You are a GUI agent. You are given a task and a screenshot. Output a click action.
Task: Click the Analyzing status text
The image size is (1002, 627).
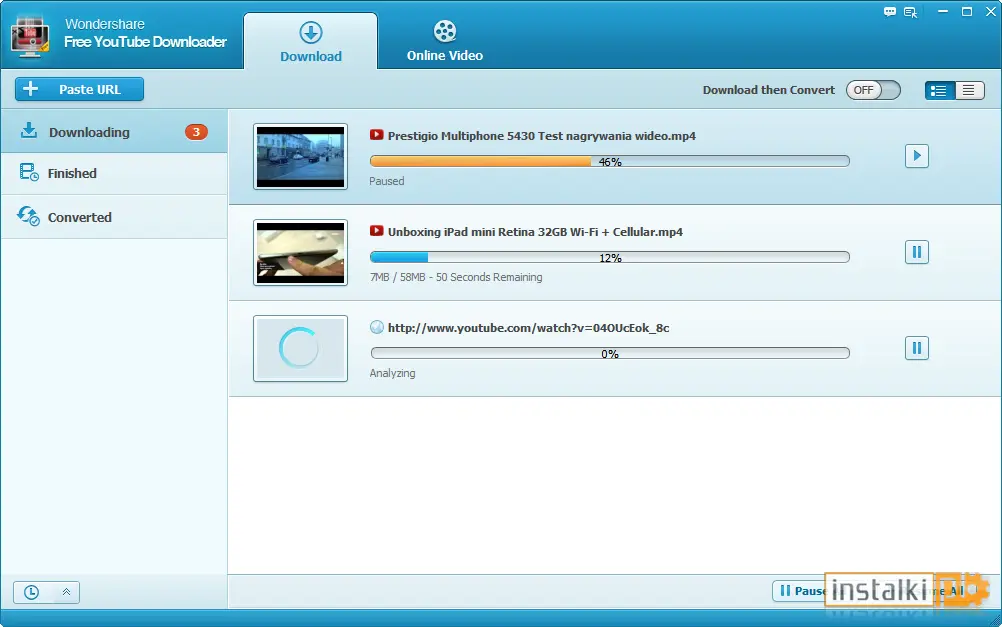[392, 373]
